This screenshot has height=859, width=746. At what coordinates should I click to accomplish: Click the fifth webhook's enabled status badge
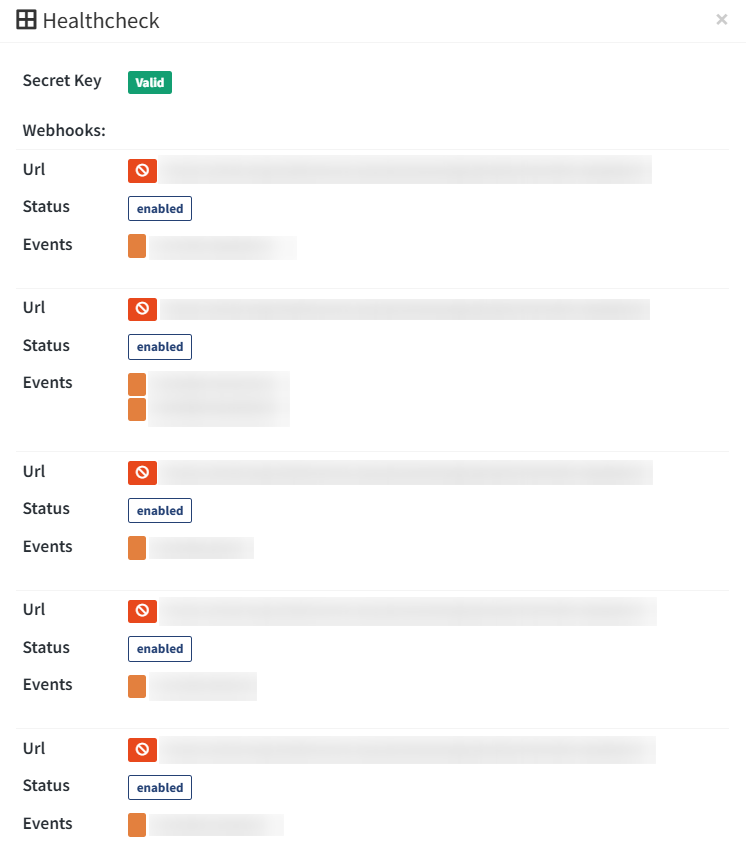[160, 787]
